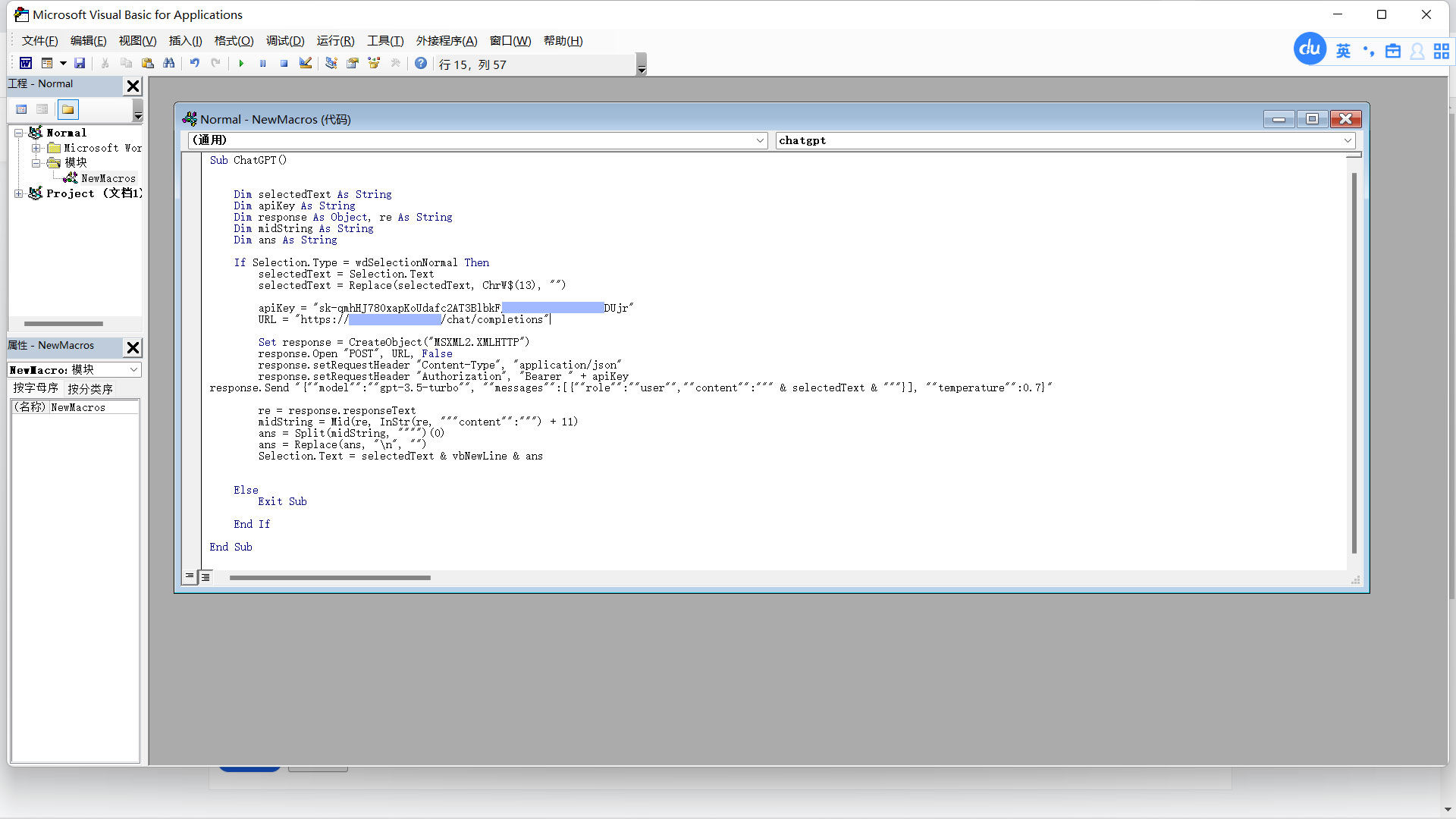Screen dimensions: 1456x819
Task: Open the 工具(T) menu
Action: [x=385, y=41]
